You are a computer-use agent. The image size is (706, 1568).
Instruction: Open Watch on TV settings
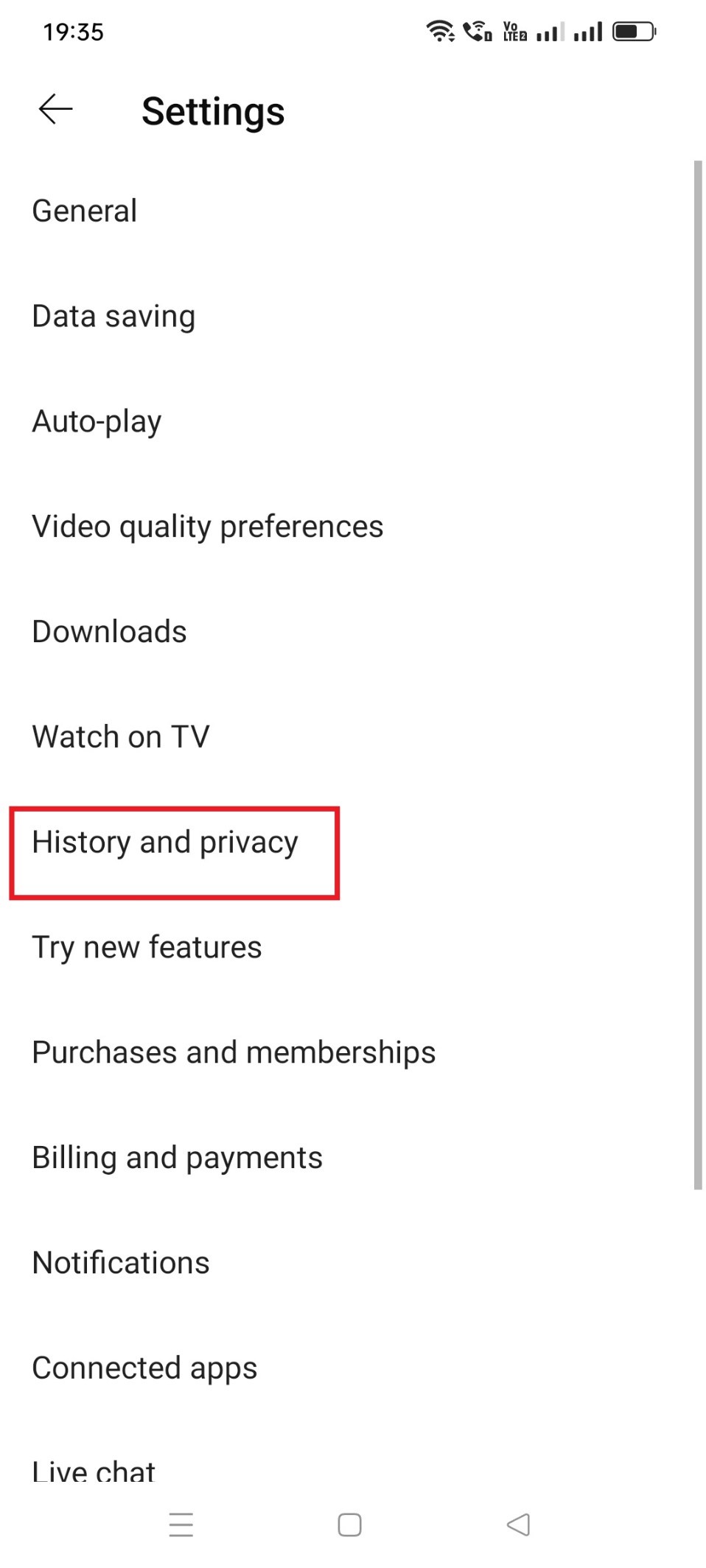point(121,736)
